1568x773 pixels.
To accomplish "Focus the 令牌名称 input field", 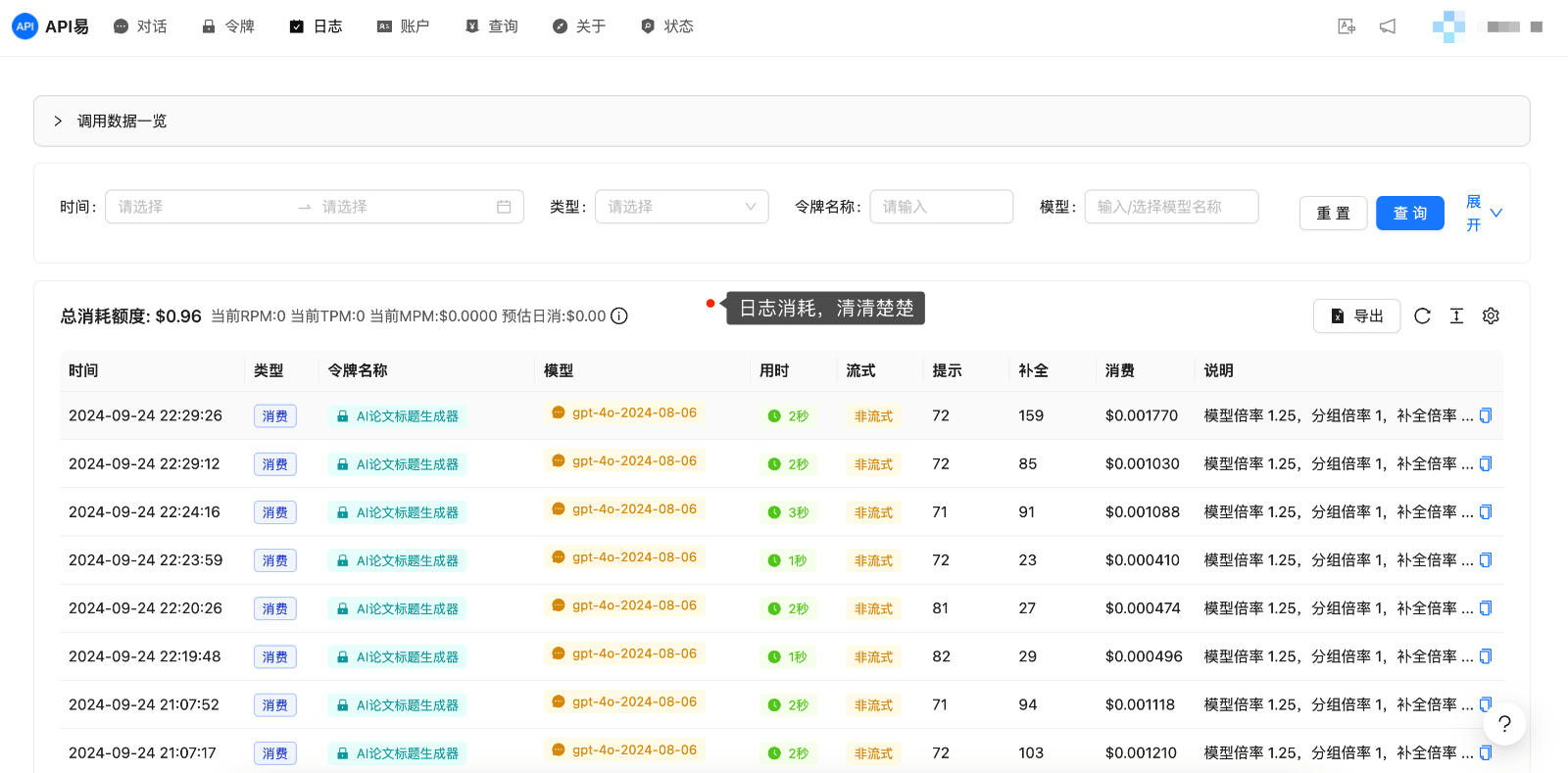I will pyautogui.click(x=941, y=207).
